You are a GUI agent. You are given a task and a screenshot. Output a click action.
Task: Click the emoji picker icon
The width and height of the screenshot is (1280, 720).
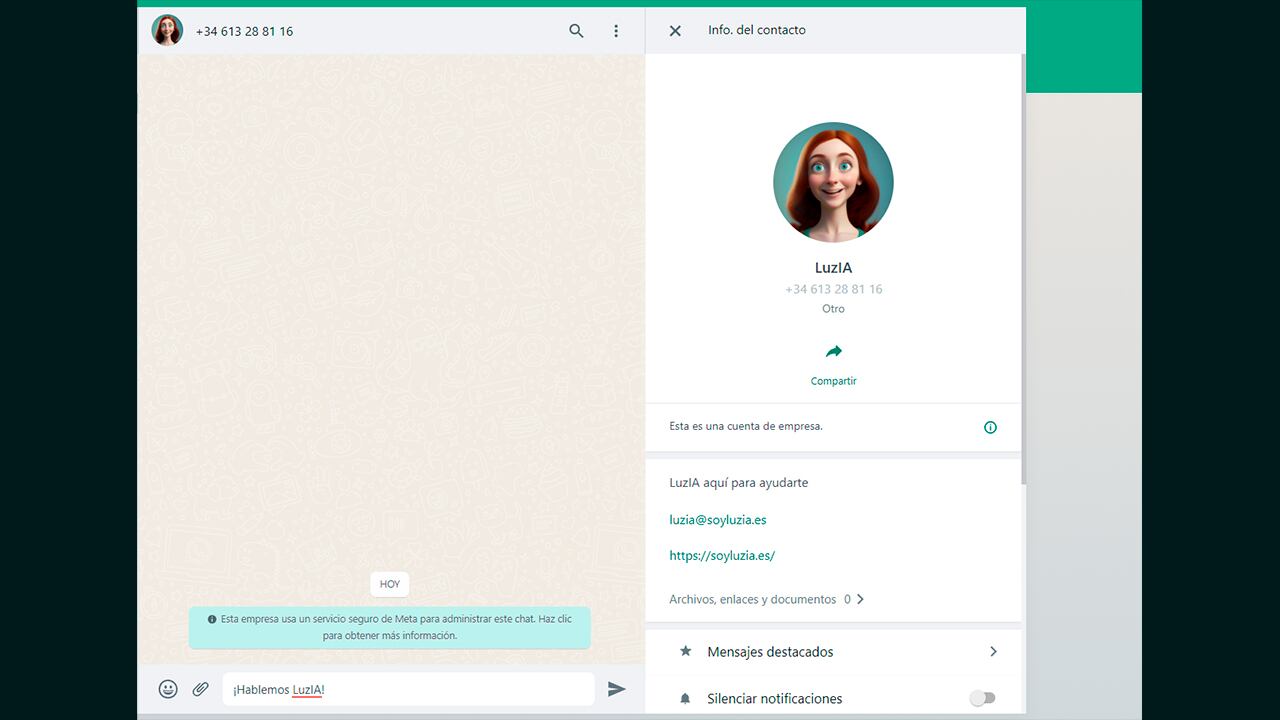coord(167,688)
